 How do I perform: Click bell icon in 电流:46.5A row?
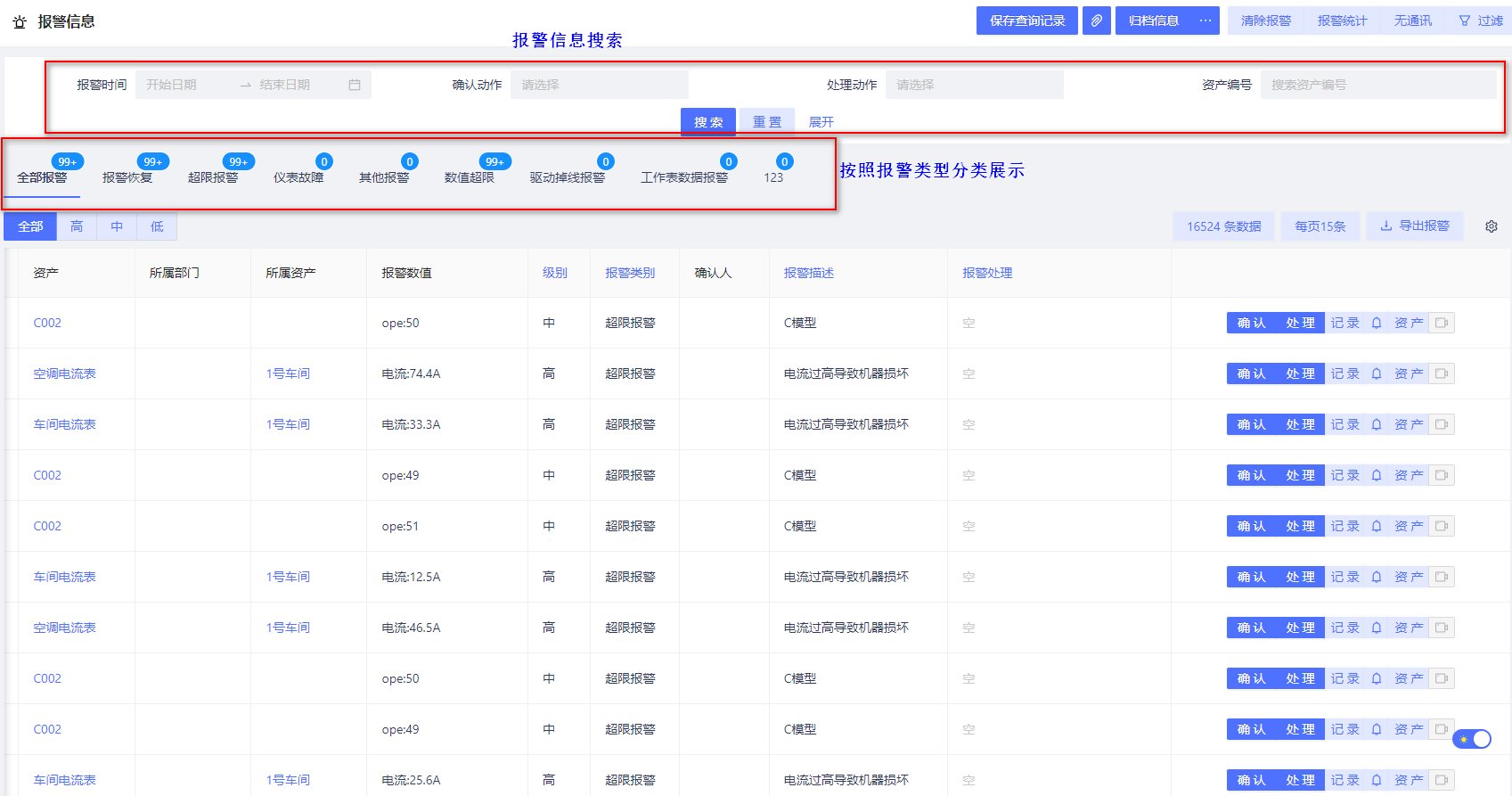1377,628
